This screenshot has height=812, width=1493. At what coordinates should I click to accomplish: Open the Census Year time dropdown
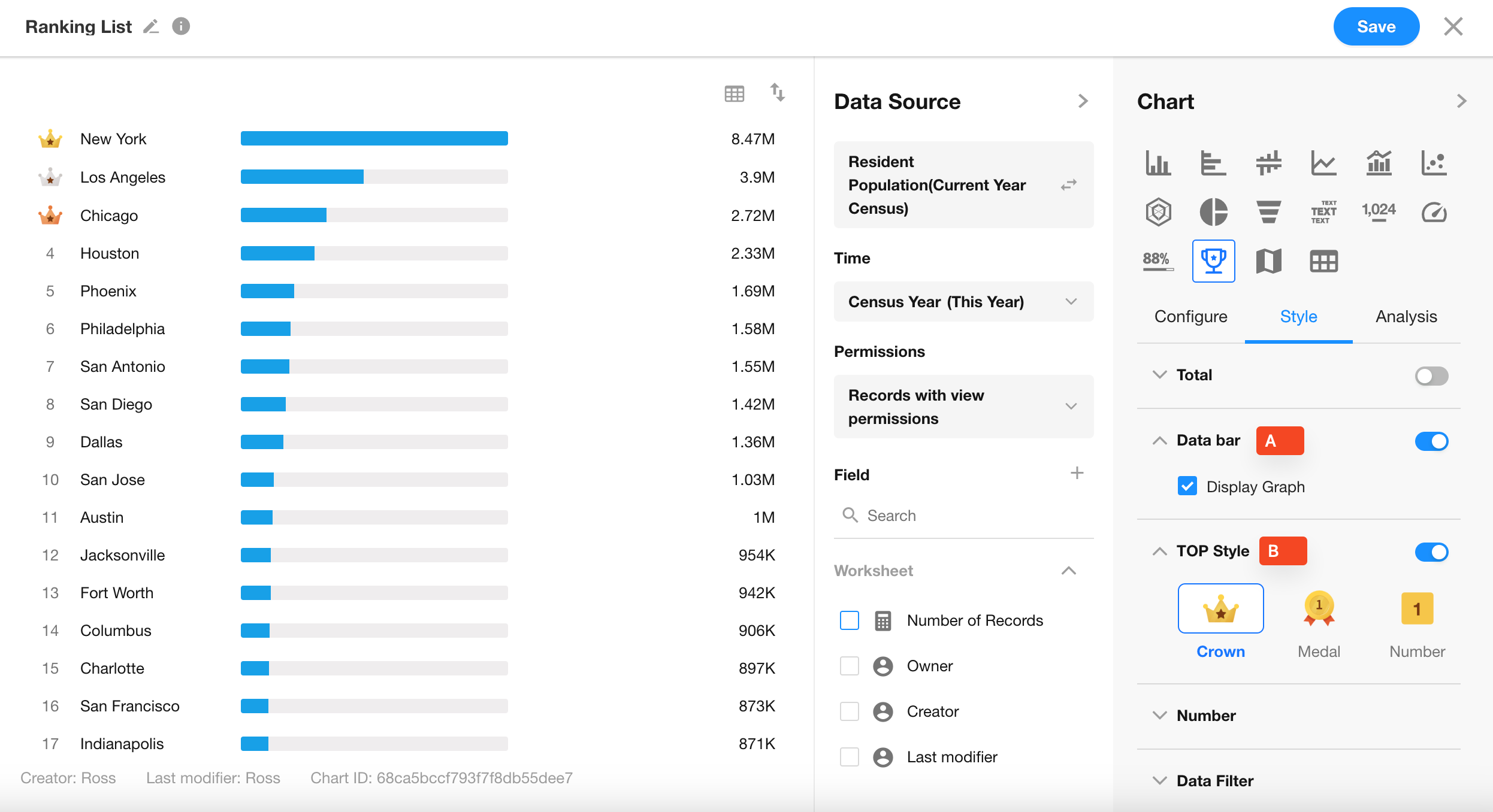tap(963, 302)
